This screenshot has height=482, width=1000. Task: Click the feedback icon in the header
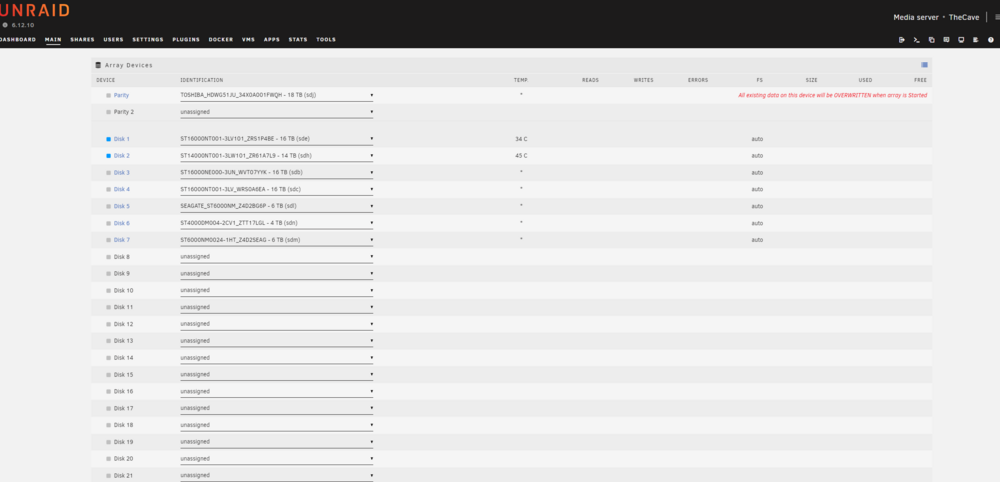(x=946, y=40)
